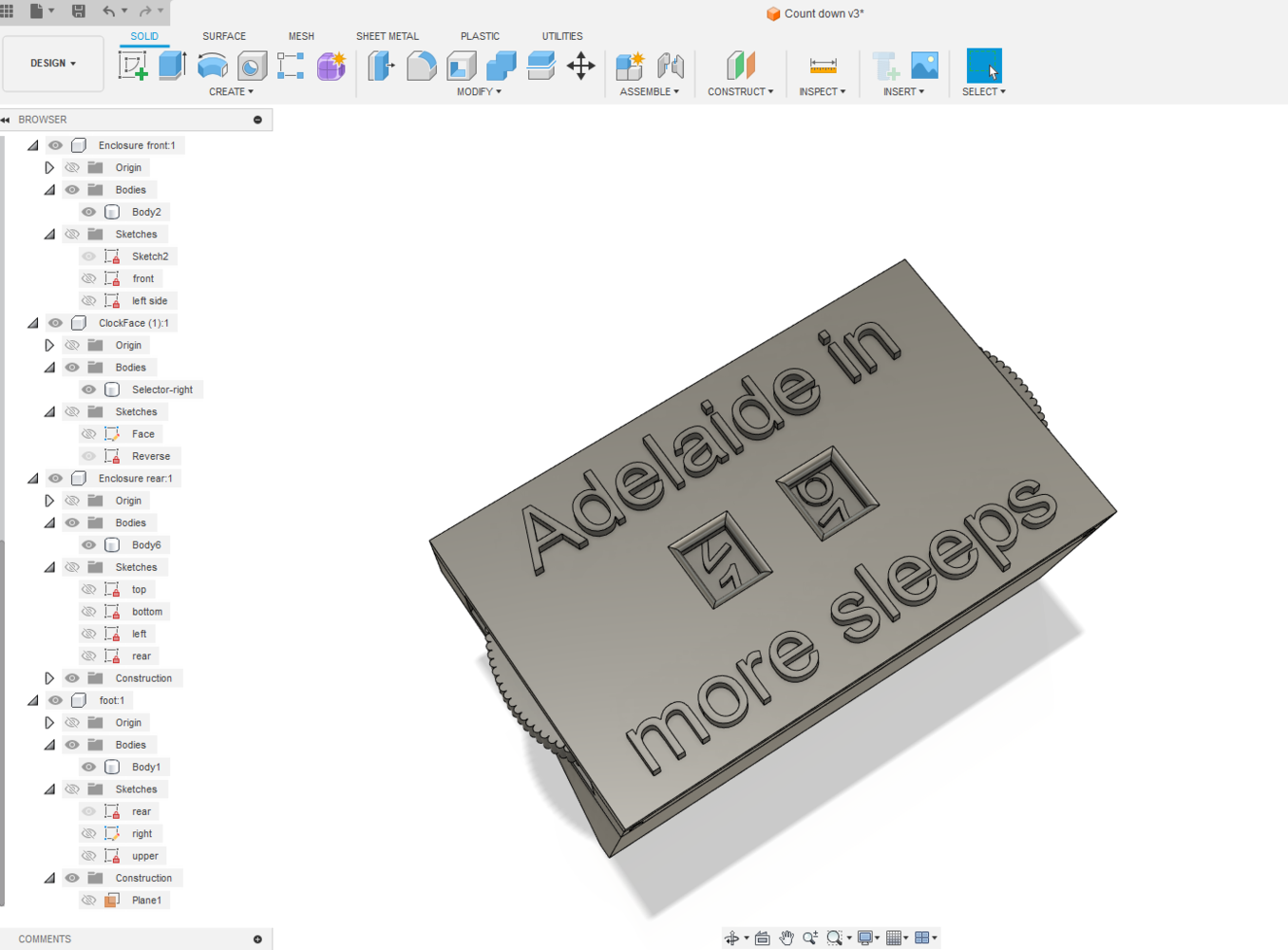Select the Pan hand tool in navigation bar

786,938
